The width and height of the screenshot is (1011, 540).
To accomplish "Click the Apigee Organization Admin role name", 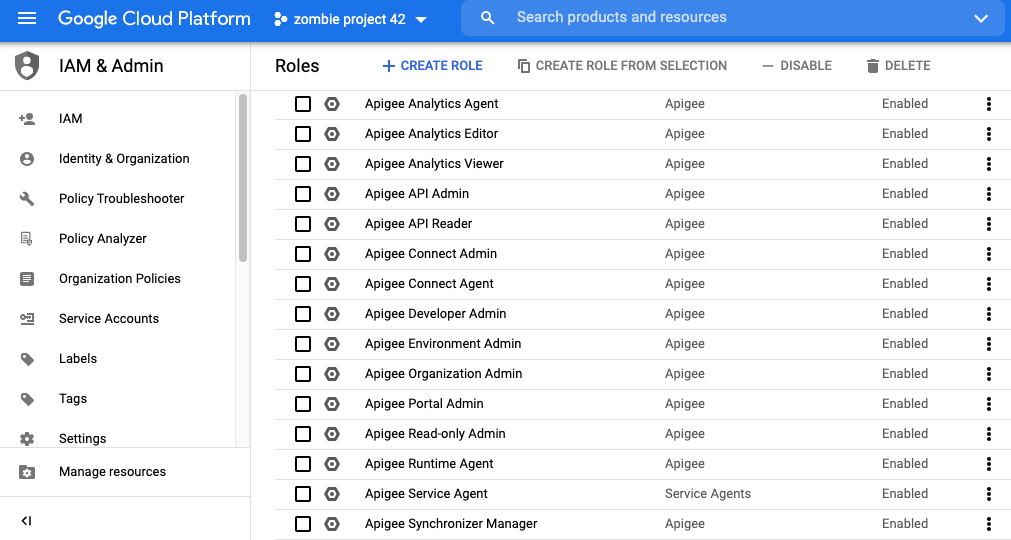I will pos(443,374).
